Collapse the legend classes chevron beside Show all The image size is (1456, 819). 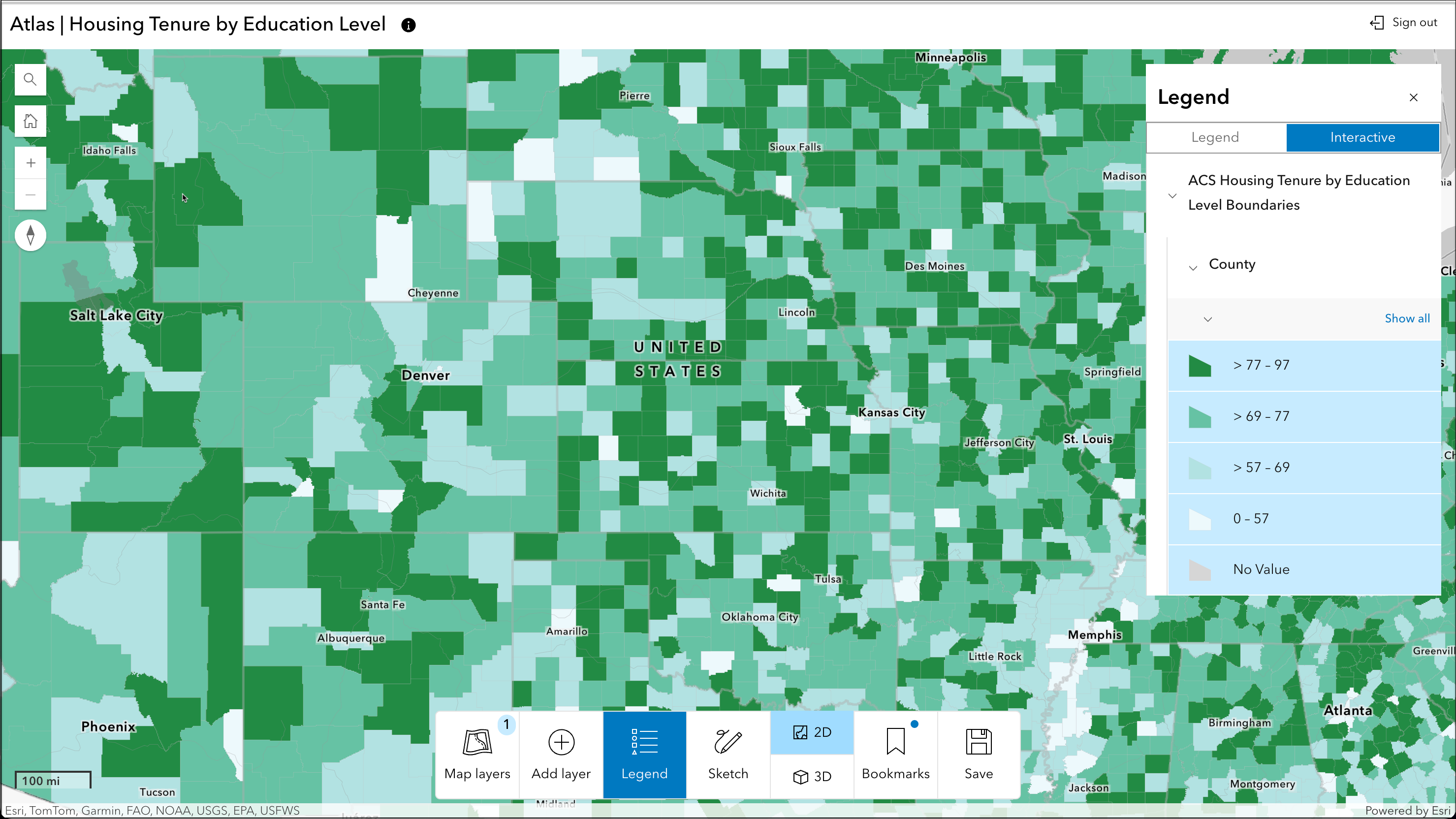coord(1208,319)
